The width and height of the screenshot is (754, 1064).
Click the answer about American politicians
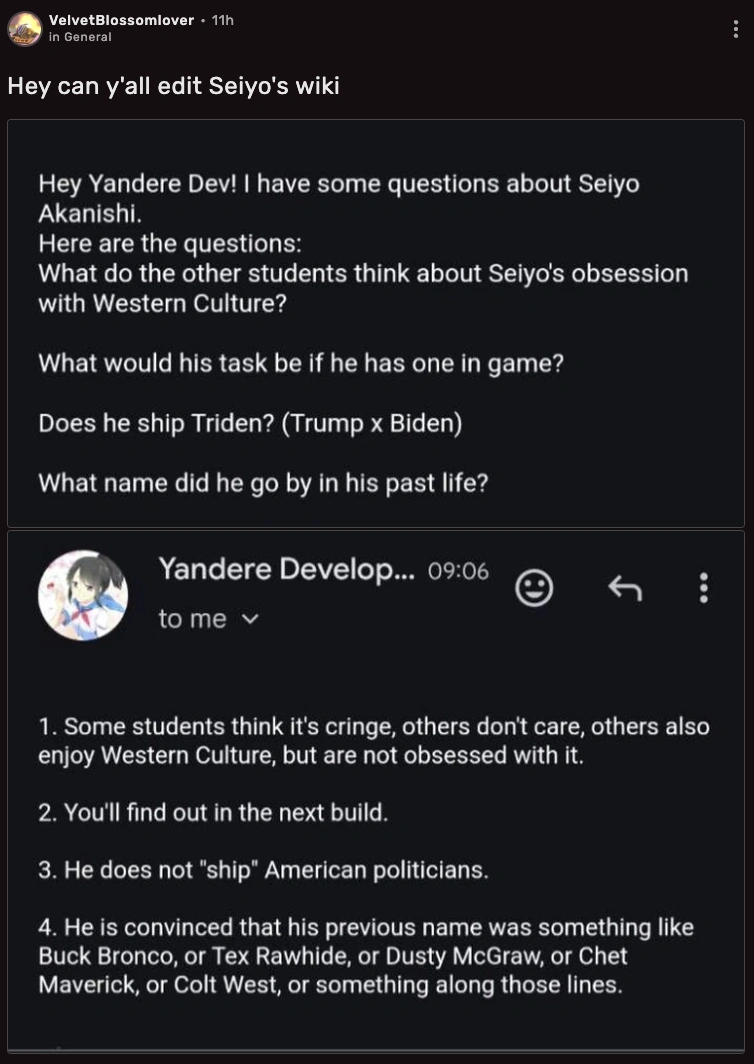coord(264,869)
